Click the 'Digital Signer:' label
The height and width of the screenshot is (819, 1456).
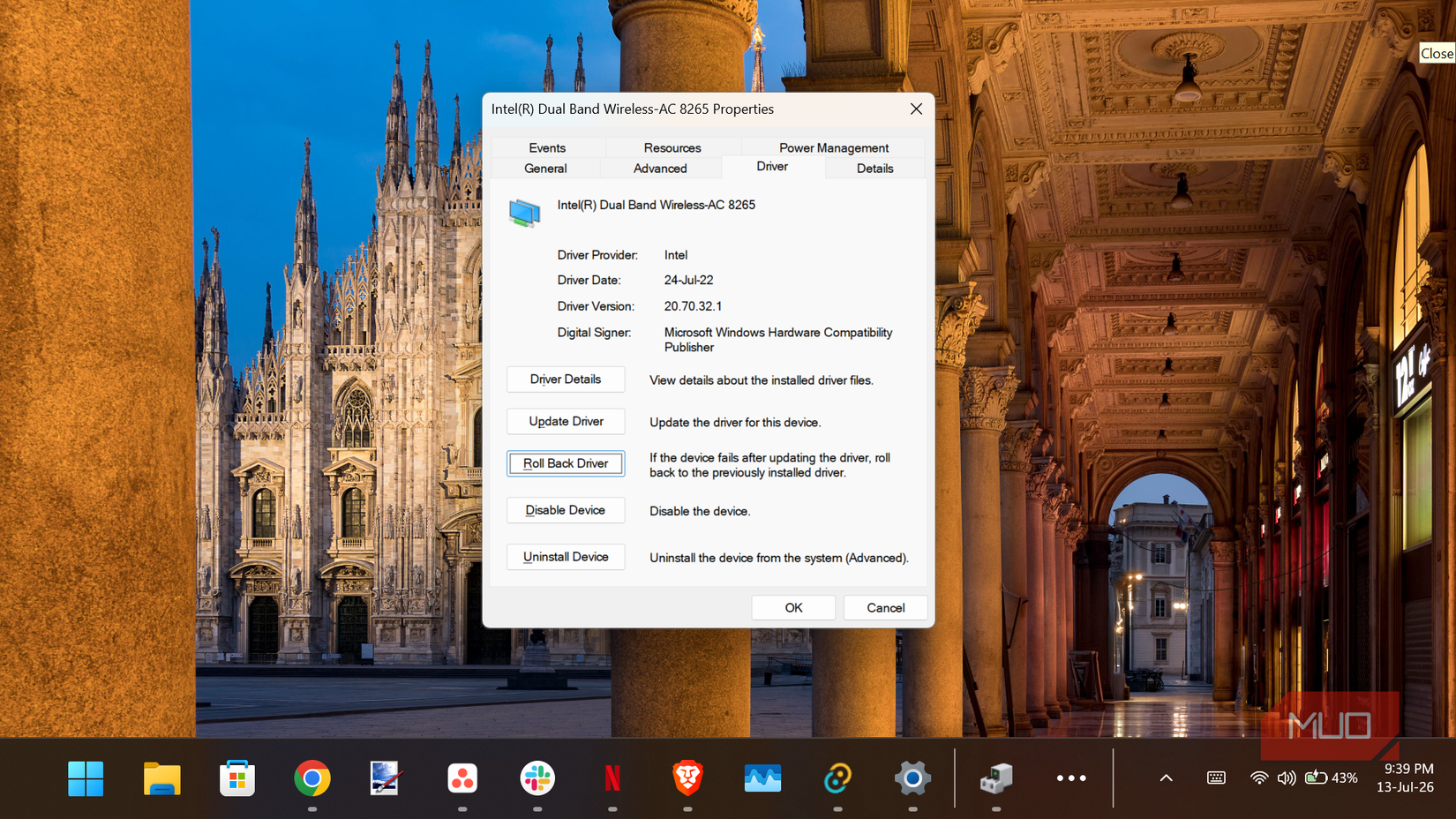[x=594, y=333]
